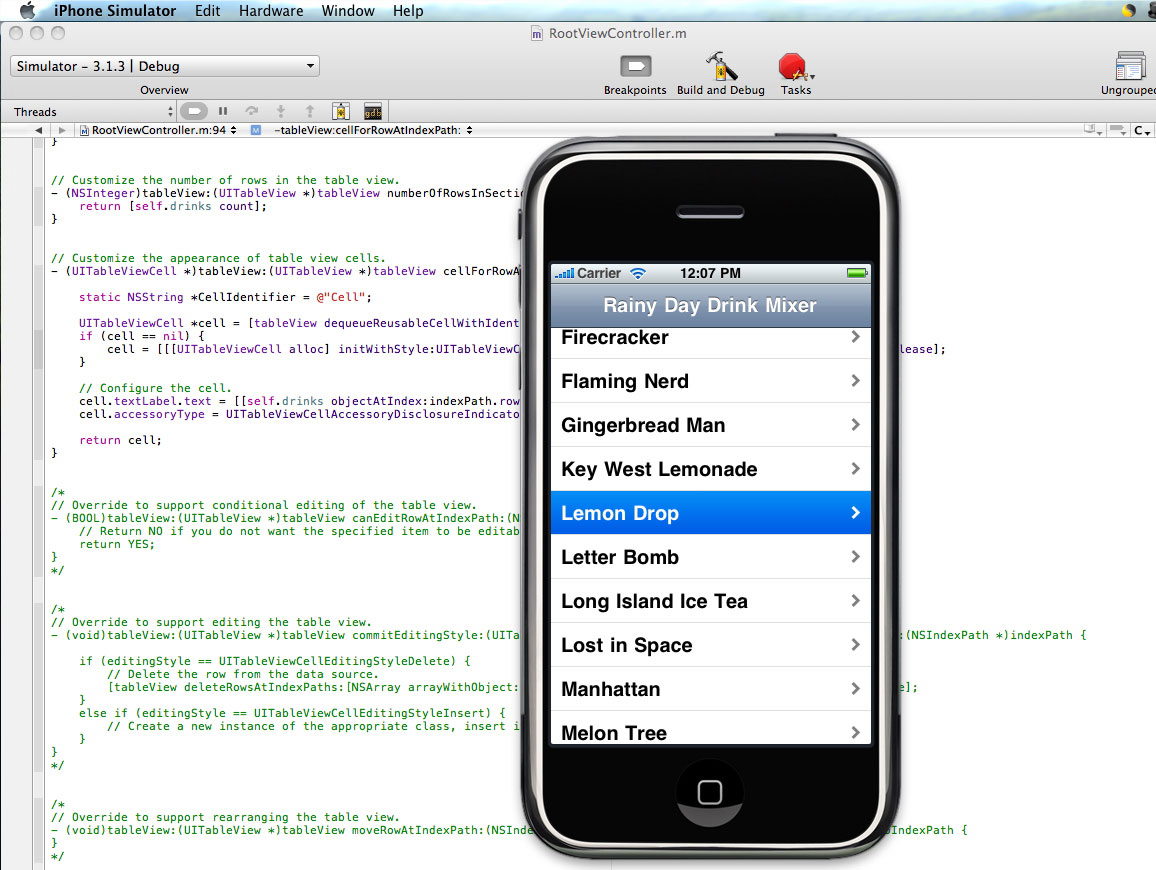The height and width of the screenshot is (870, 1156).
Task: Click the Wi-Fi icon in simulator status bar
Action: click(x=638, y=274)
